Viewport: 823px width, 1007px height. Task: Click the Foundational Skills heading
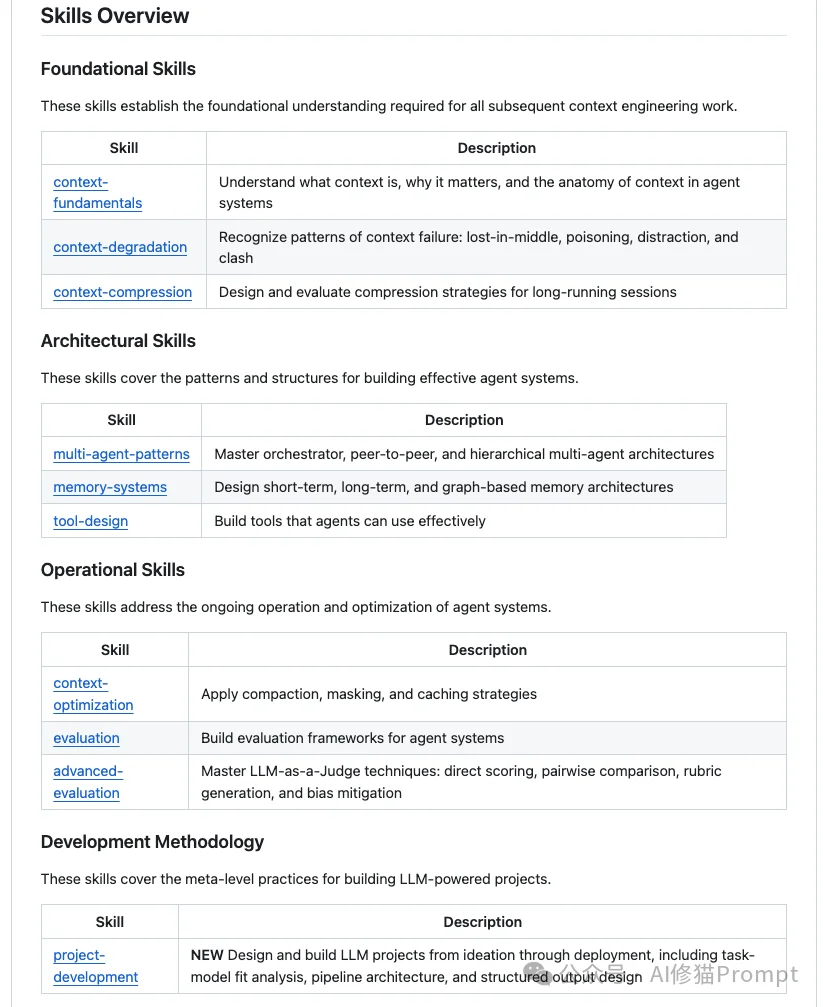point(118,69)
